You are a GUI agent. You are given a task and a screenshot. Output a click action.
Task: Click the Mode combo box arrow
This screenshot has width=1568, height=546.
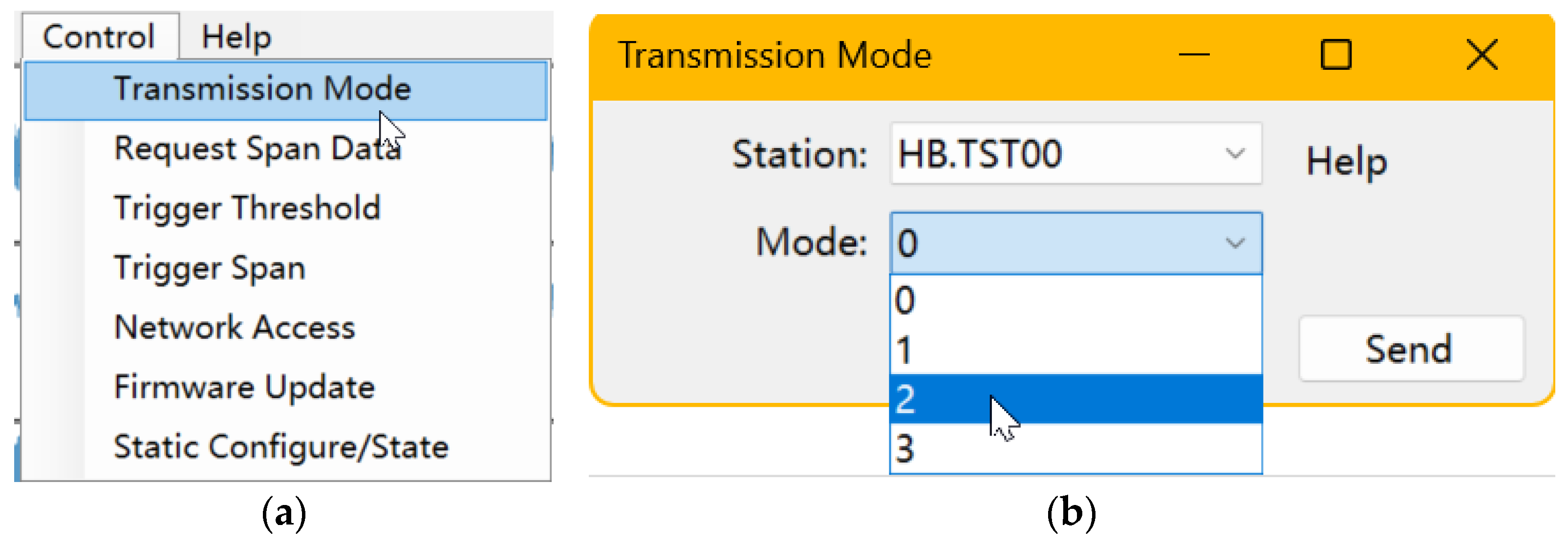click(x=1234, y=244)
